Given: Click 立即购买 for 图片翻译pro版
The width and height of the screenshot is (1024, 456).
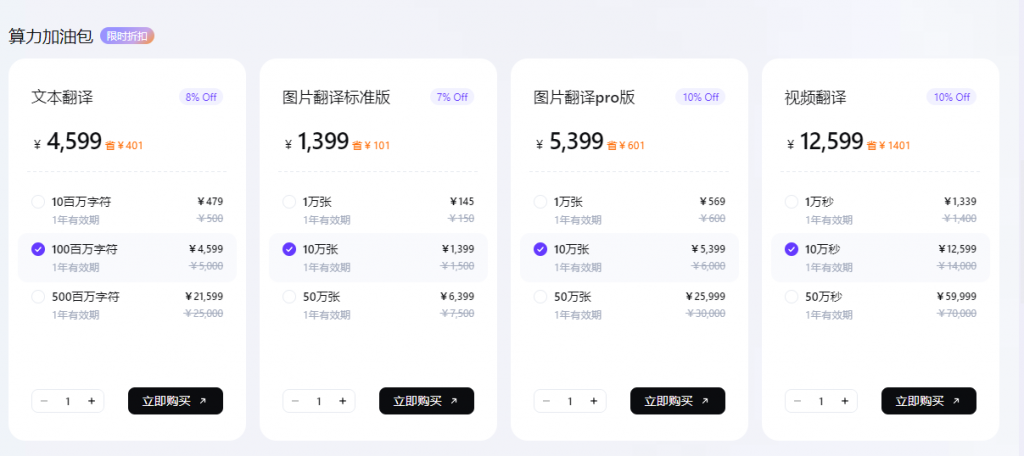Looking at the screenshot, I should pos(677,401).
